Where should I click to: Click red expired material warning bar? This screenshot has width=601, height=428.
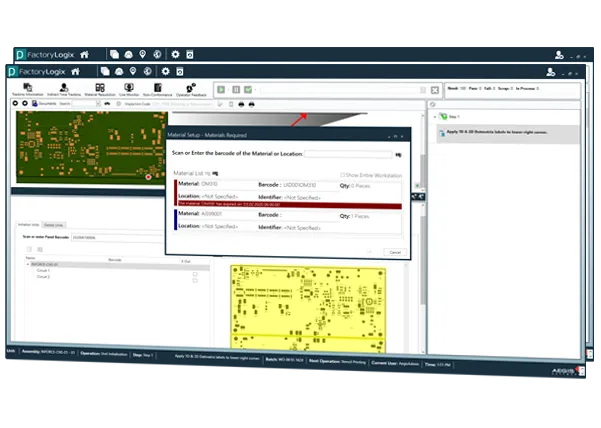[290, 205]
